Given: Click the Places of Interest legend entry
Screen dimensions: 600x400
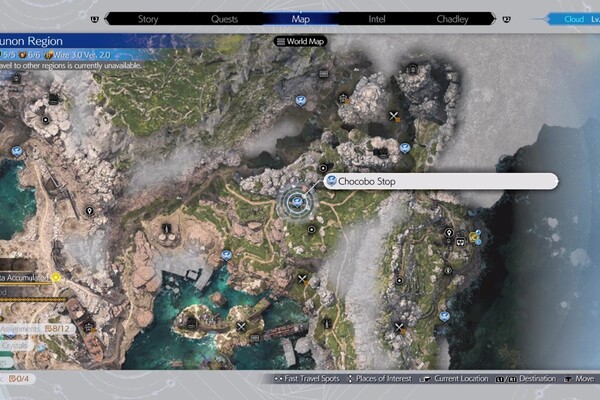Looking at the screenshot, I should (379, 379).
